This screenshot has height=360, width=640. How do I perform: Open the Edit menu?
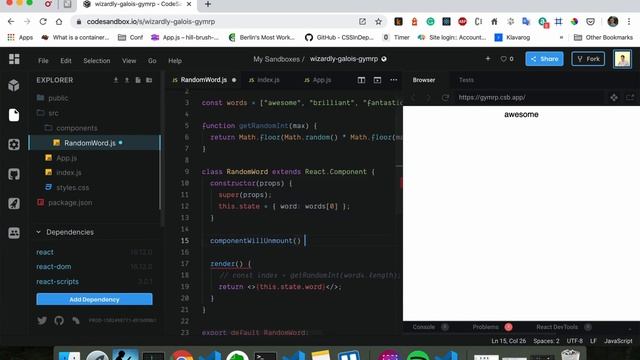pyautogui.click(x=66, y=61)
